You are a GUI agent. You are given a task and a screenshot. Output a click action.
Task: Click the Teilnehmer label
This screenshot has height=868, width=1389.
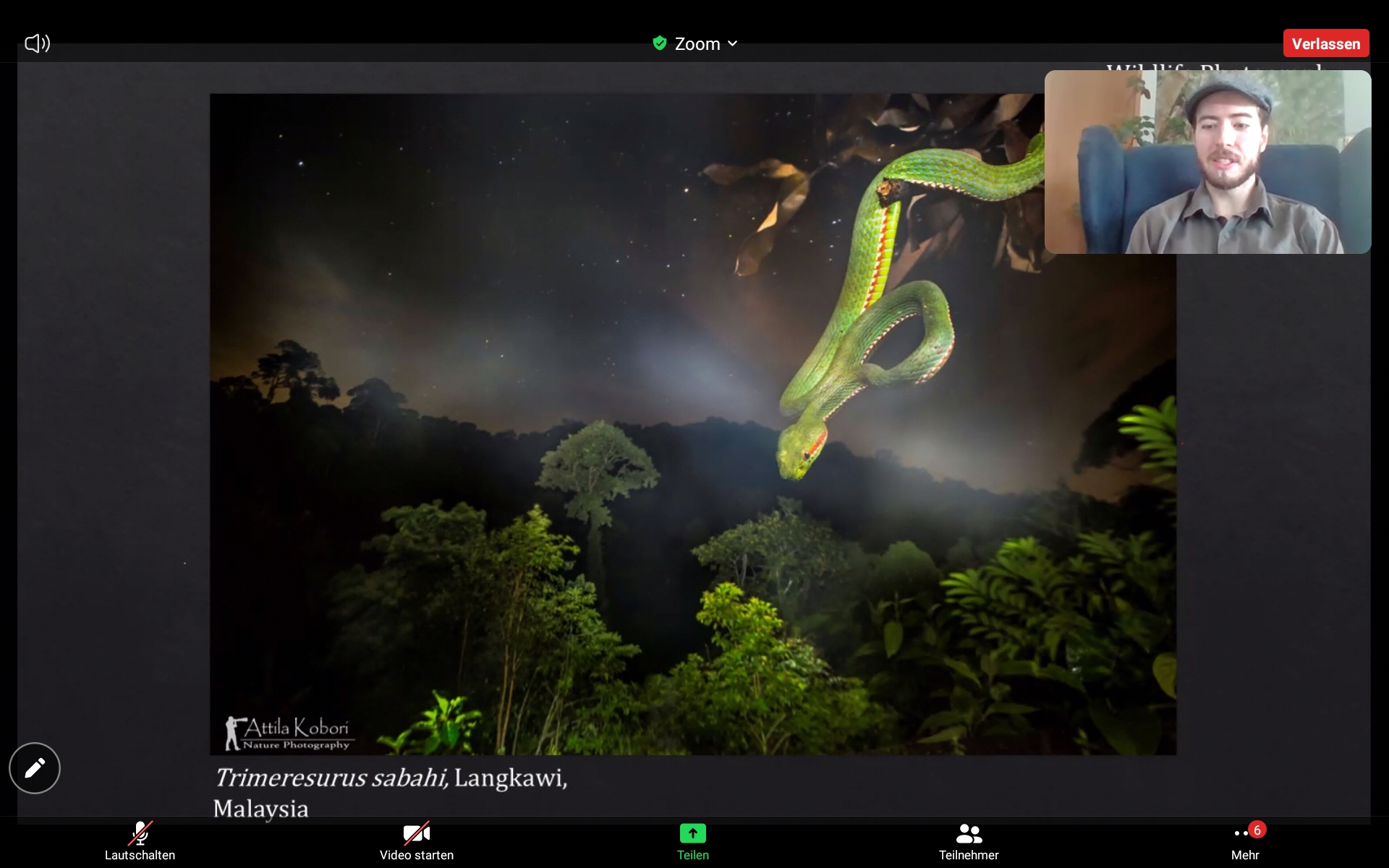[x=969, y=855]
